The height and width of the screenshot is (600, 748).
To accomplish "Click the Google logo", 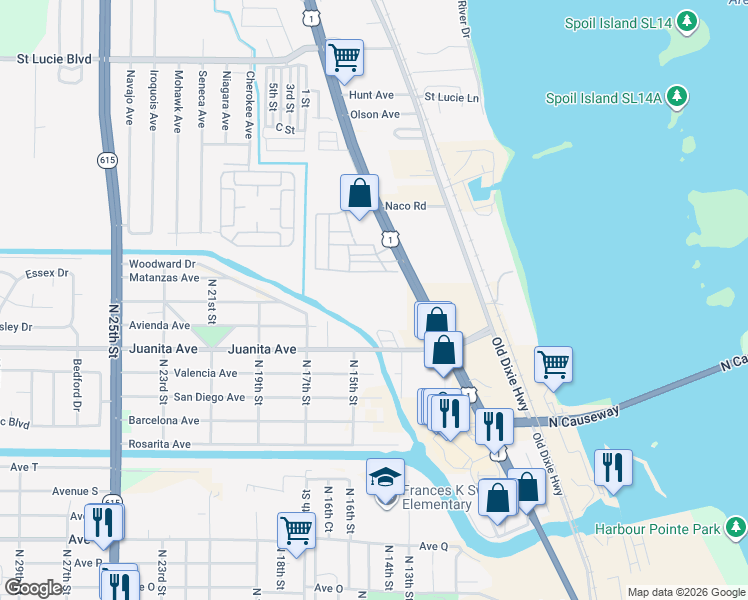I will click(32, 588).
